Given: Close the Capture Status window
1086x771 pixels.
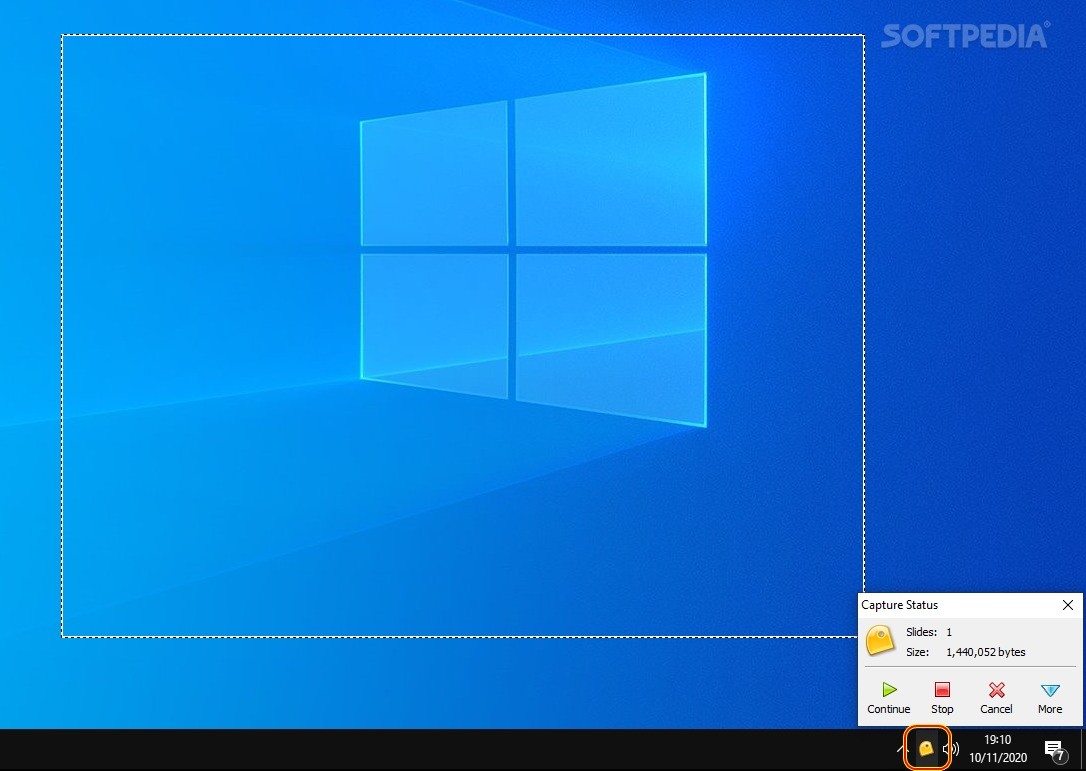Looking at the screenshot, I should [x=1068, y=605].
